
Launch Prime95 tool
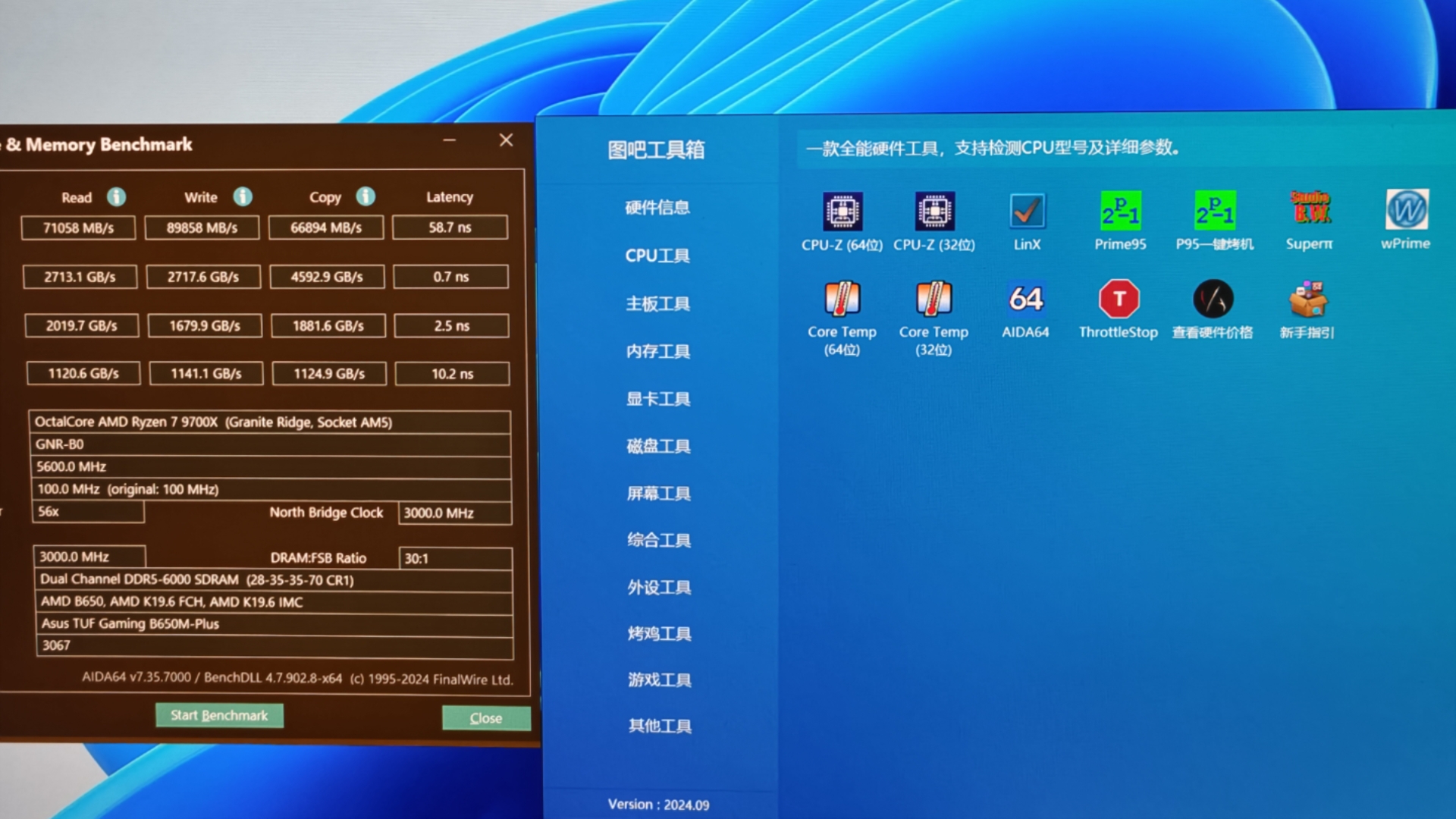(1120, 221)
